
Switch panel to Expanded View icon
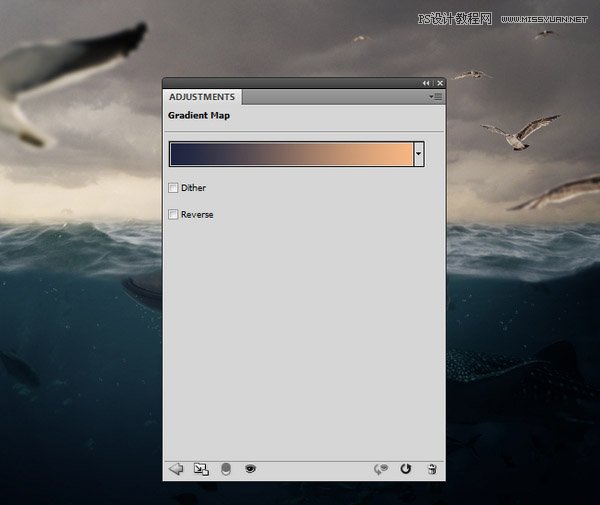[201, 469]
